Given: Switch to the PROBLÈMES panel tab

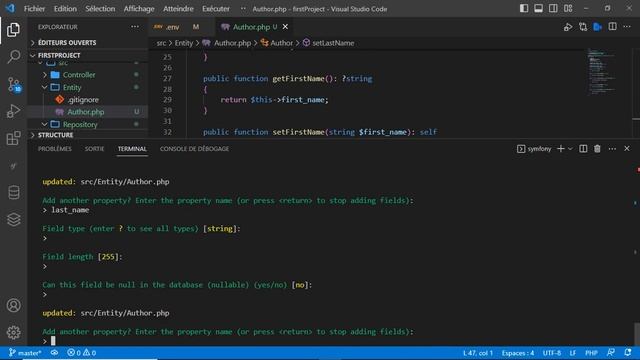Looking at the screenshot, I should 55,149.
